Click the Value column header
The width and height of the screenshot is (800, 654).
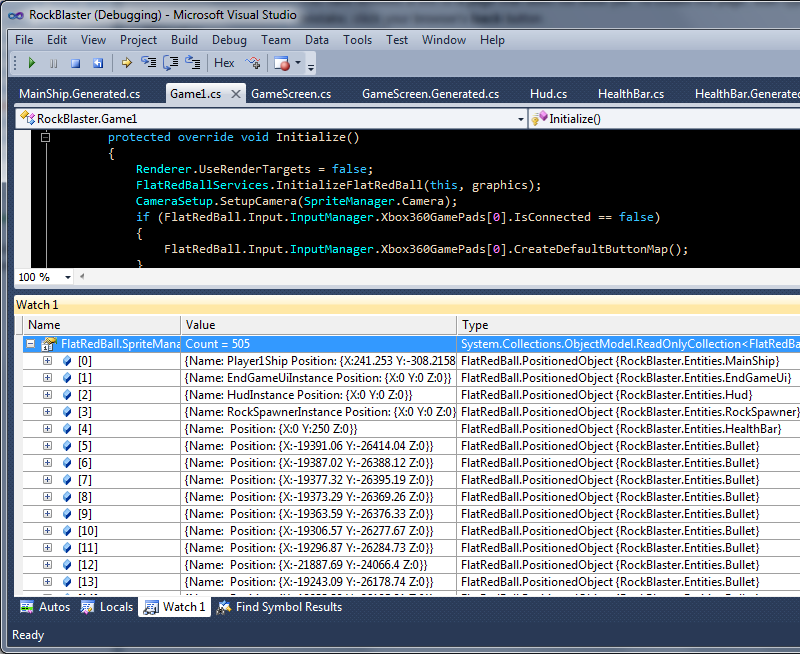(318, 325)
